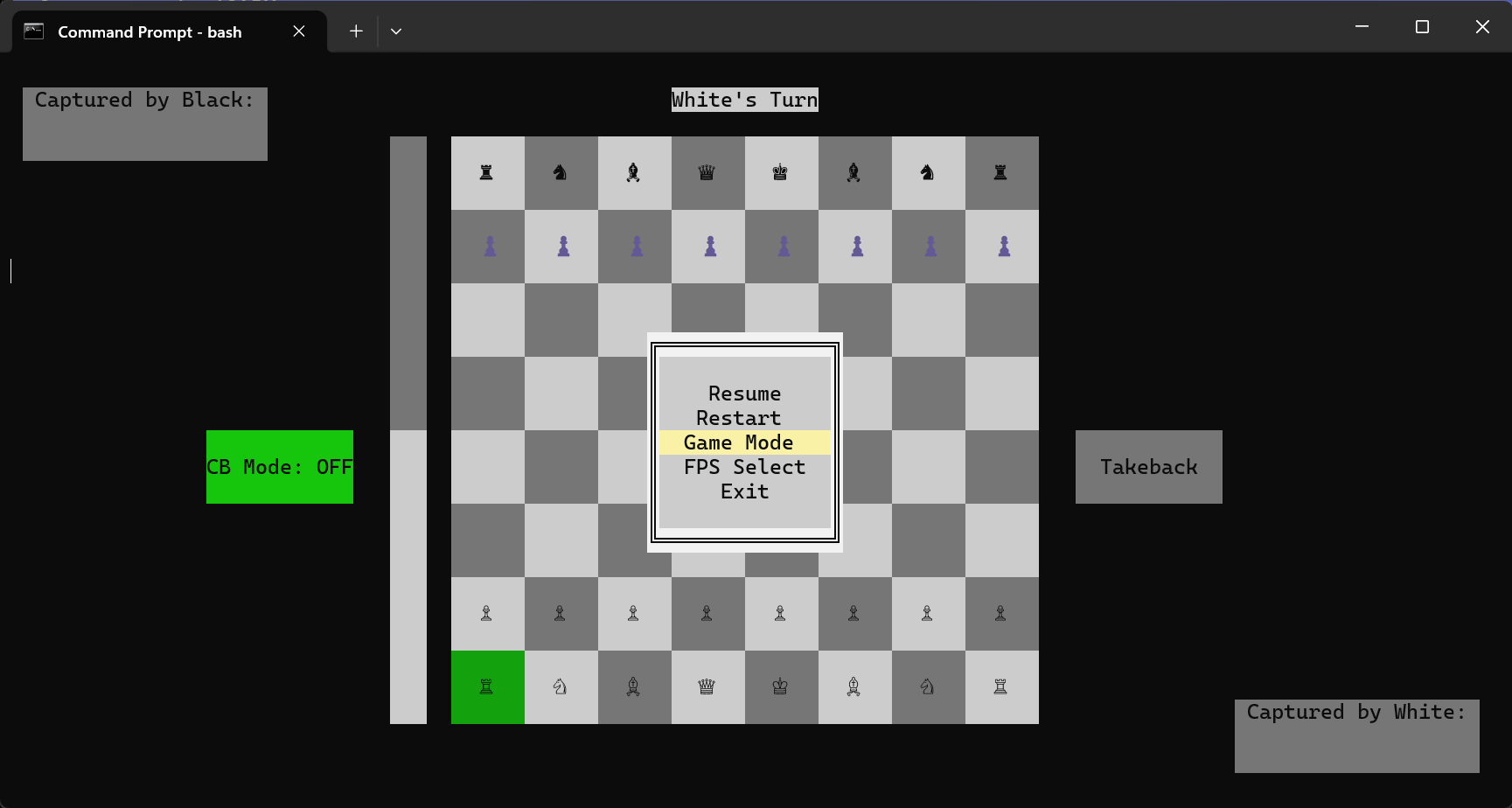Select the black knight on b8

click(561, 172)
